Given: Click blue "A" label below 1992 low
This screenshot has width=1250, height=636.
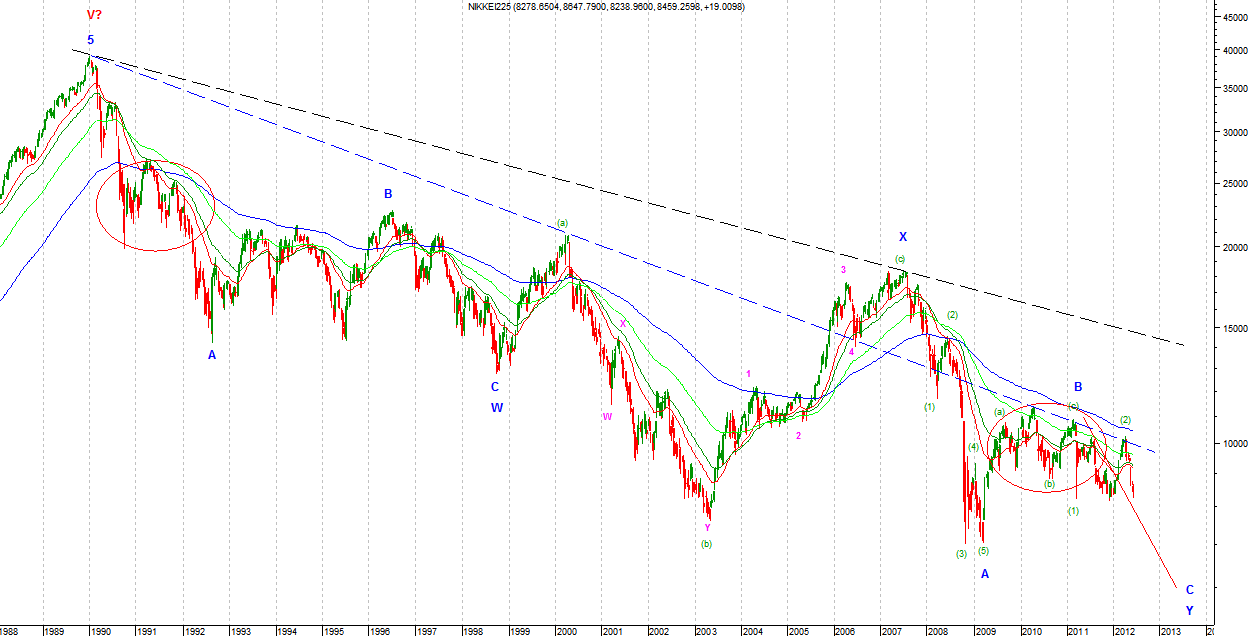Looking at the screenshot, I should (x=212, y=355).
